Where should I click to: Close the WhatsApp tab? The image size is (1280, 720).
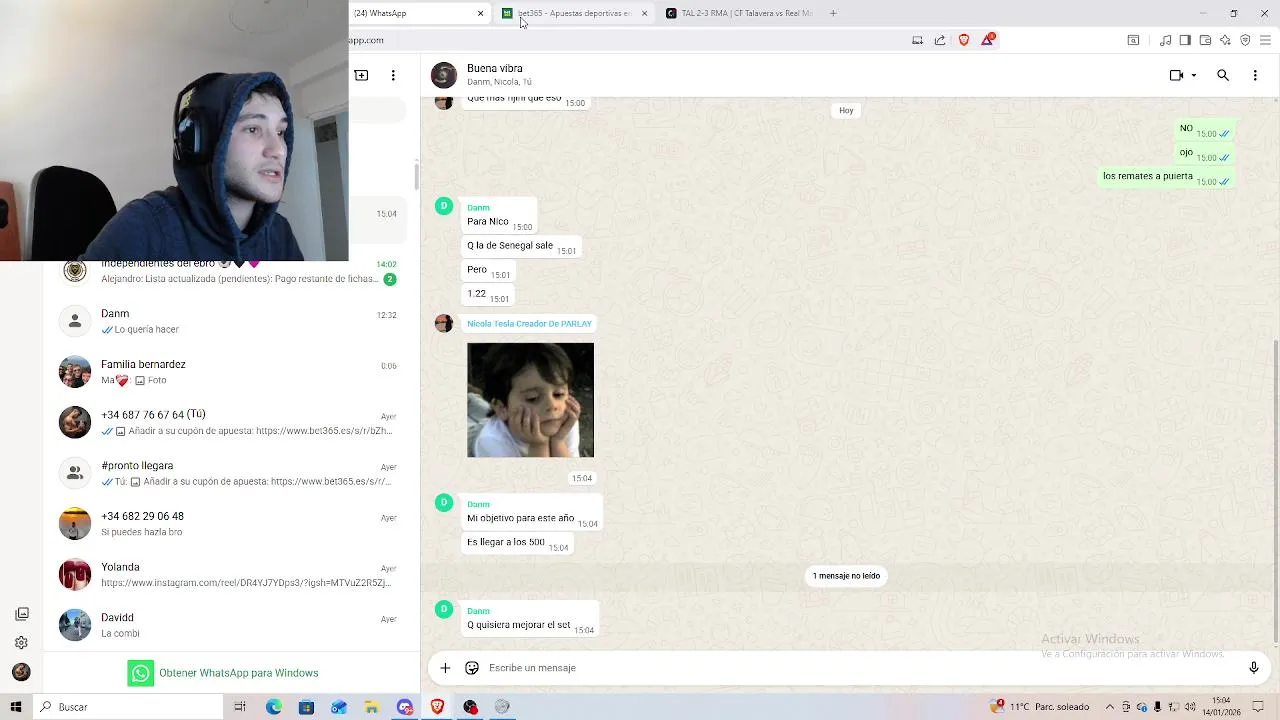tap(480, 13)
